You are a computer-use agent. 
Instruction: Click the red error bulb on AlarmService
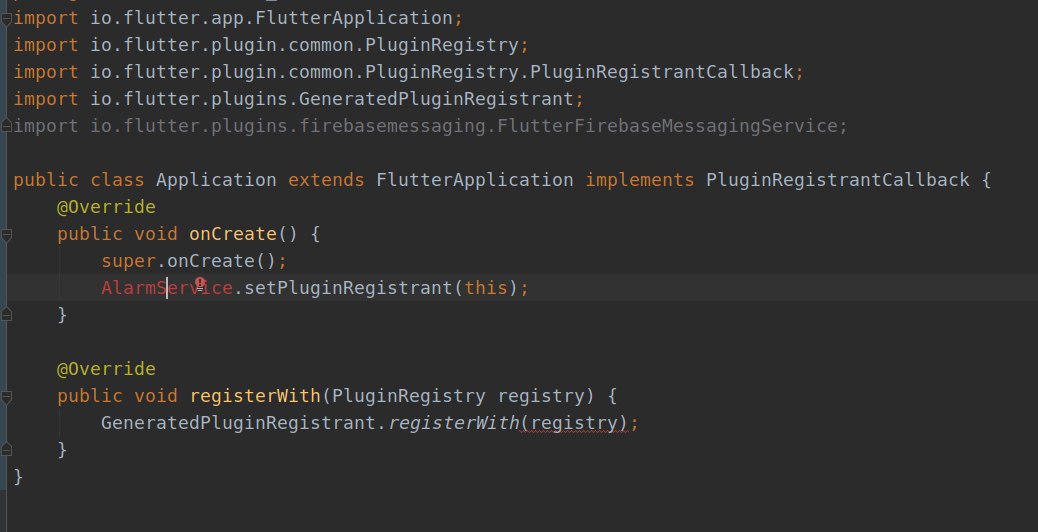tap(200, 284)
